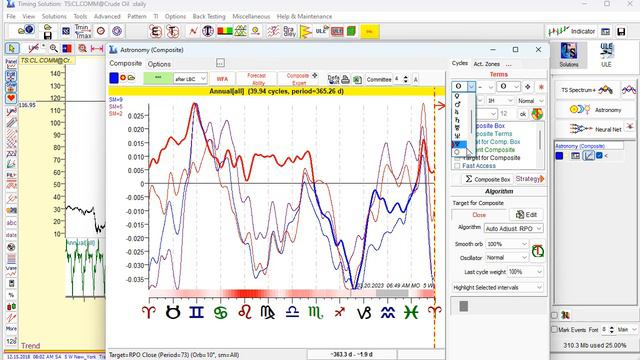This screenshot has width=640, height=360.
Task: Click the WFA button
Action: [x=222, y=79]
